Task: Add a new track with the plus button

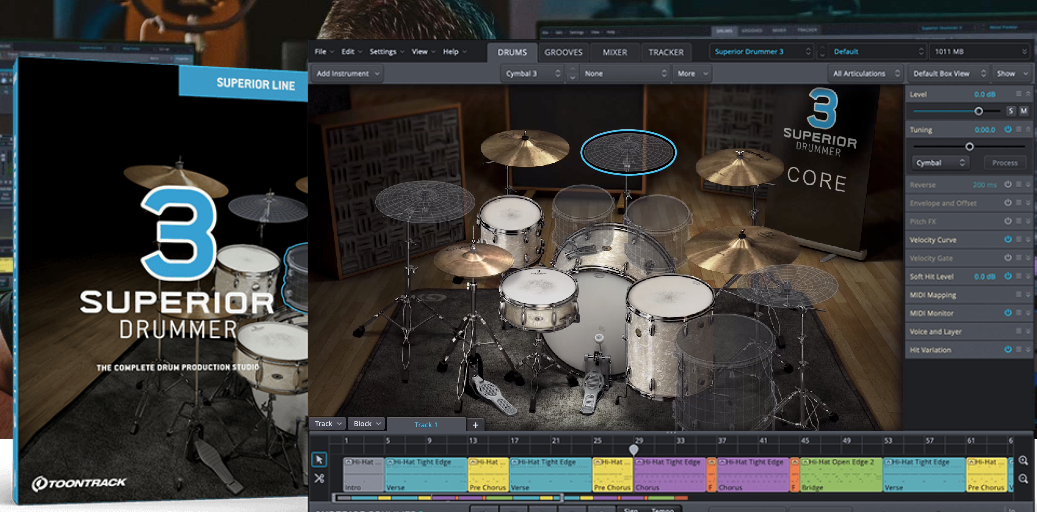Action: [x=475, y=425]
